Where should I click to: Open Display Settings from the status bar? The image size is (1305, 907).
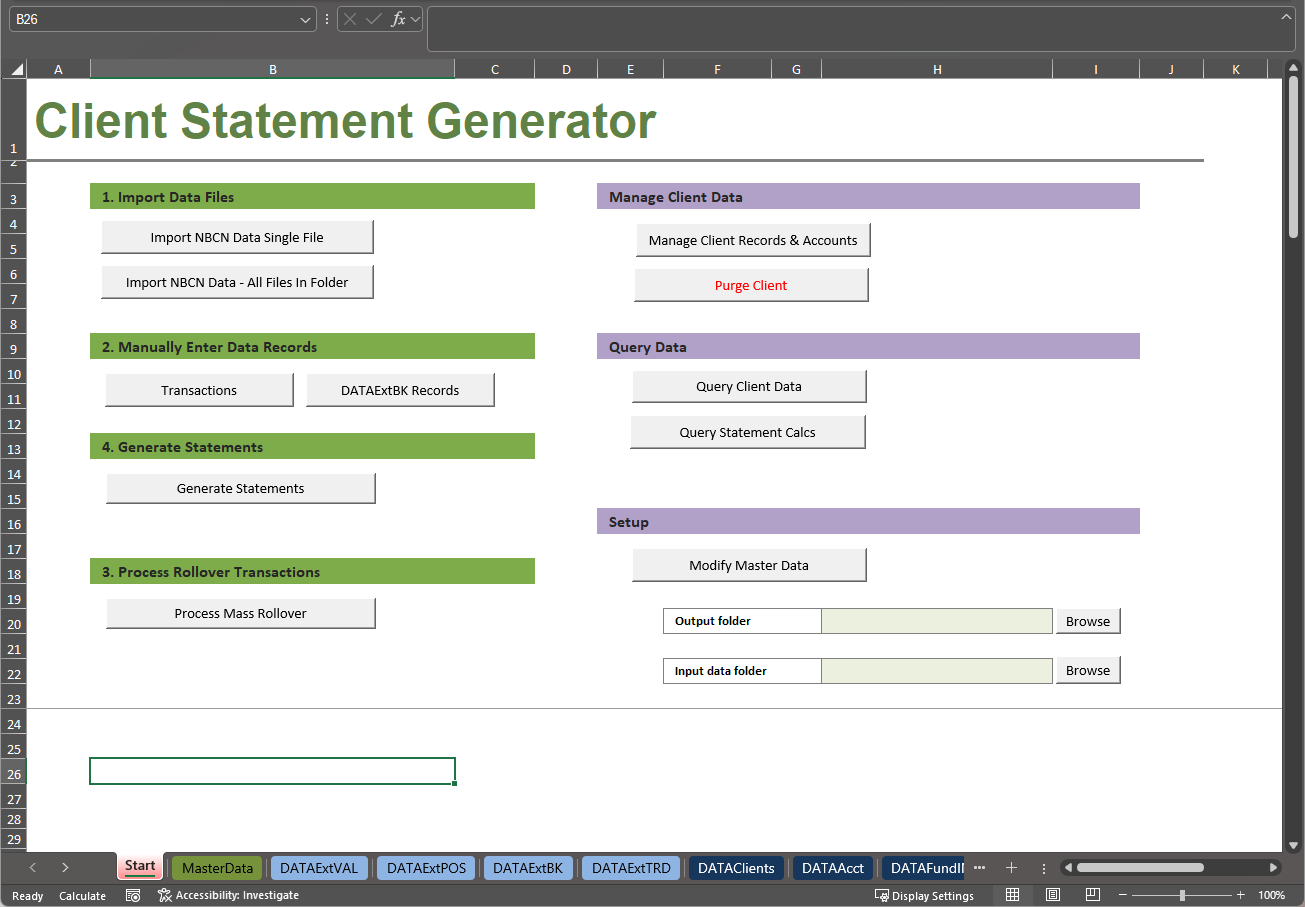pos(925,895)
